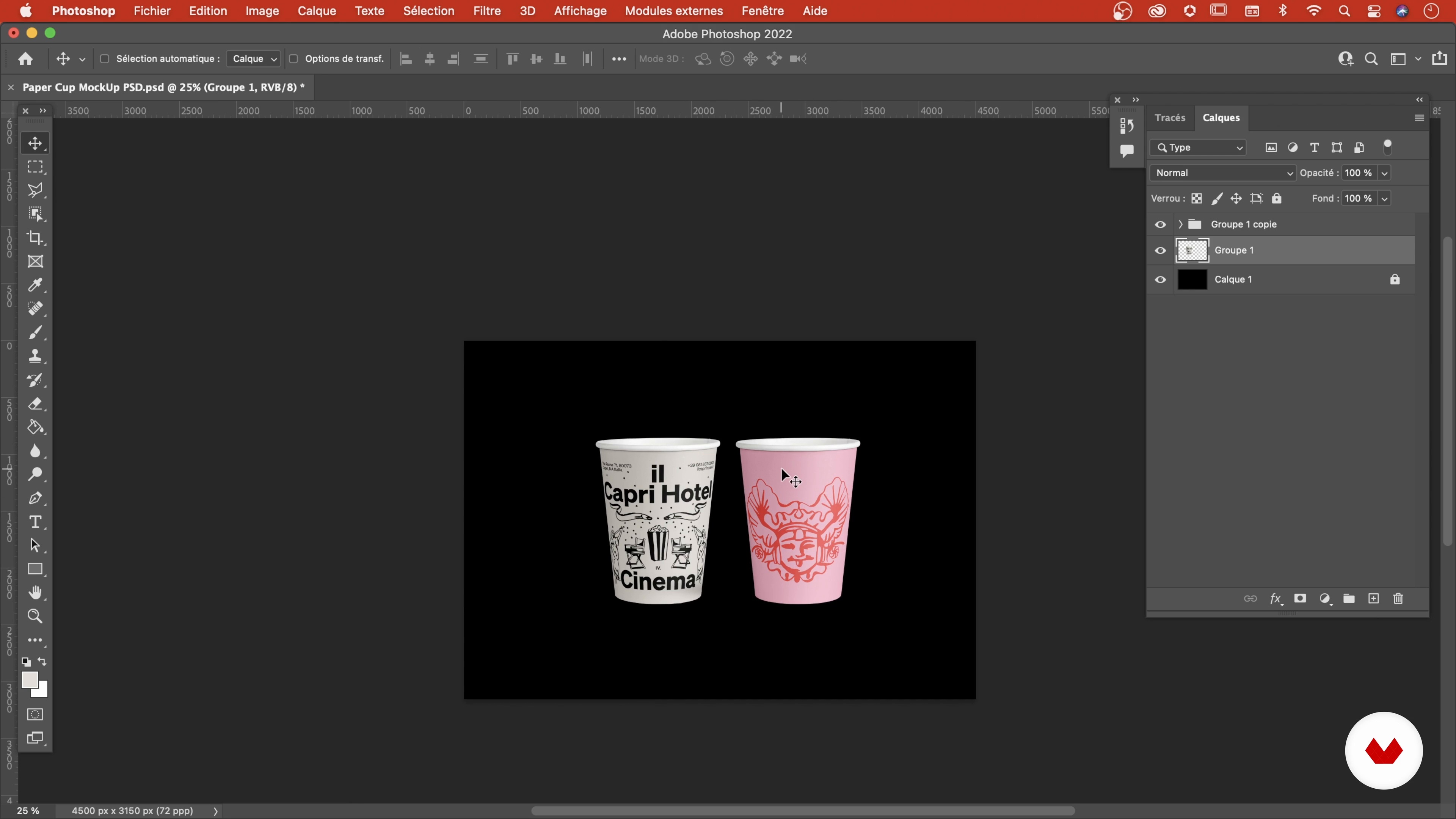The height and width of the screenshot is (819, 1456).
Task: Select the Blur tool
Action: [35, 451]
